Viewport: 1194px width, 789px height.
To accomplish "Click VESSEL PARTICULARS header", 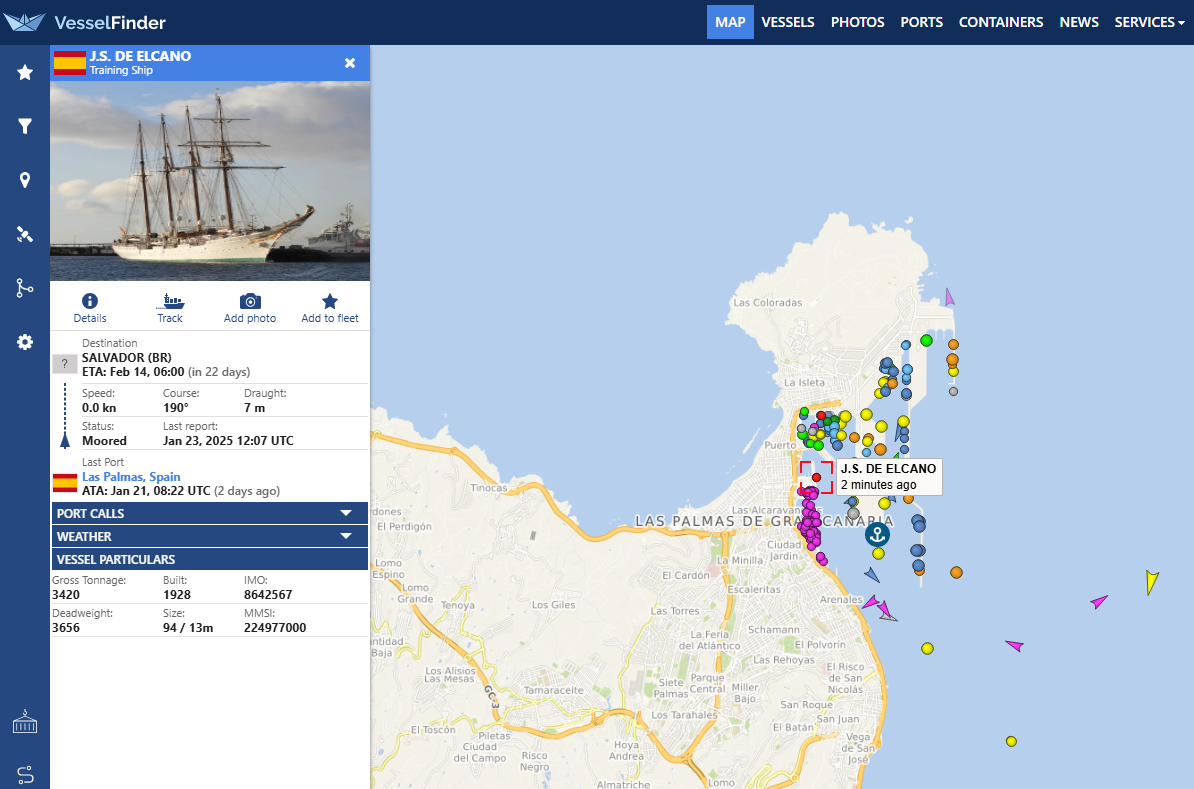I will coord(209,559).
